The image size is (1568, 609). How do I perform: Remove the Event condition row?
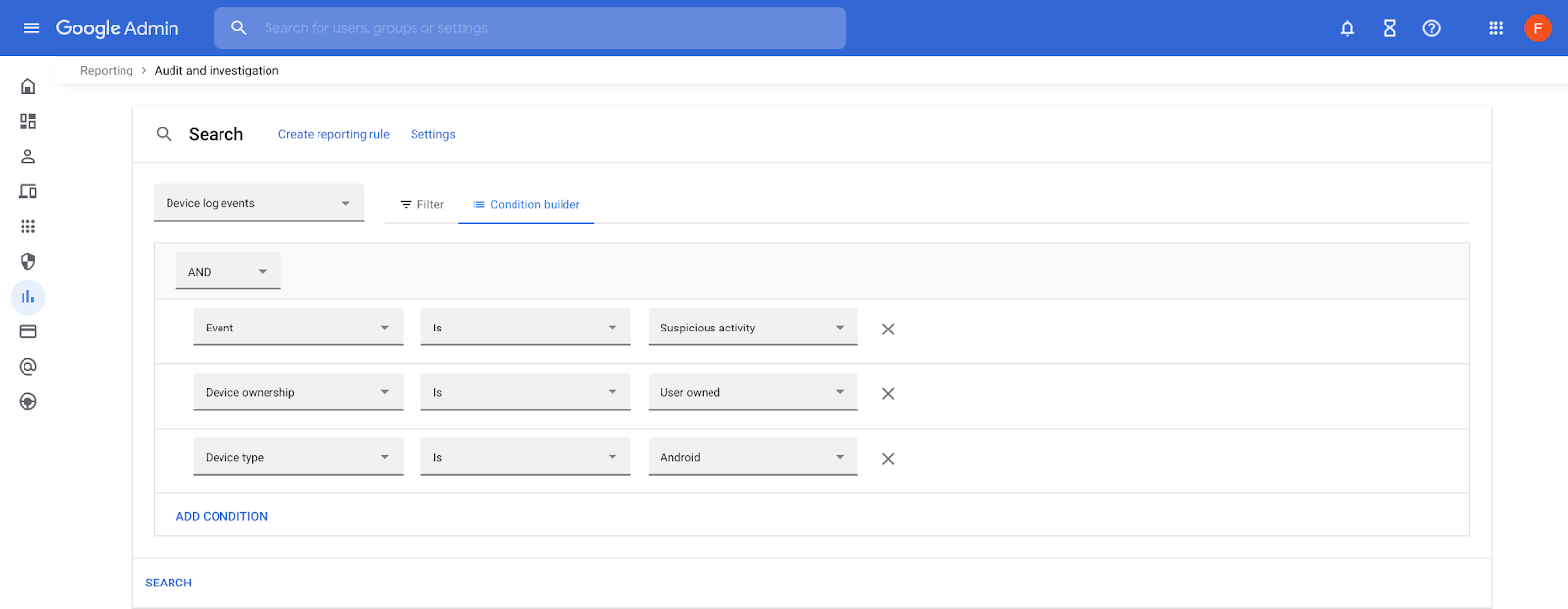[x=888, y=330]
